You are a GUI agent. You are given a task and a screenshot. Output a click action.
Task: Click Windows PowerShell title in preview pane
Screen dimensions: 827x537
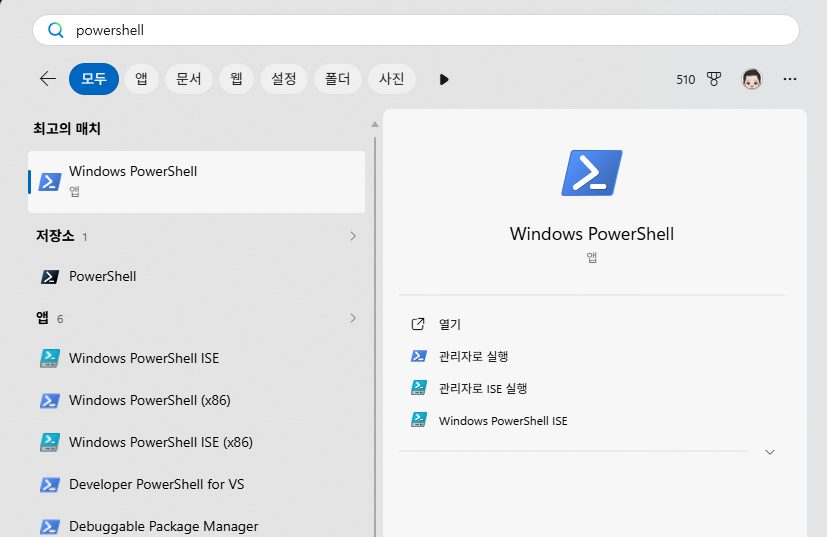[x=592, y=234]
